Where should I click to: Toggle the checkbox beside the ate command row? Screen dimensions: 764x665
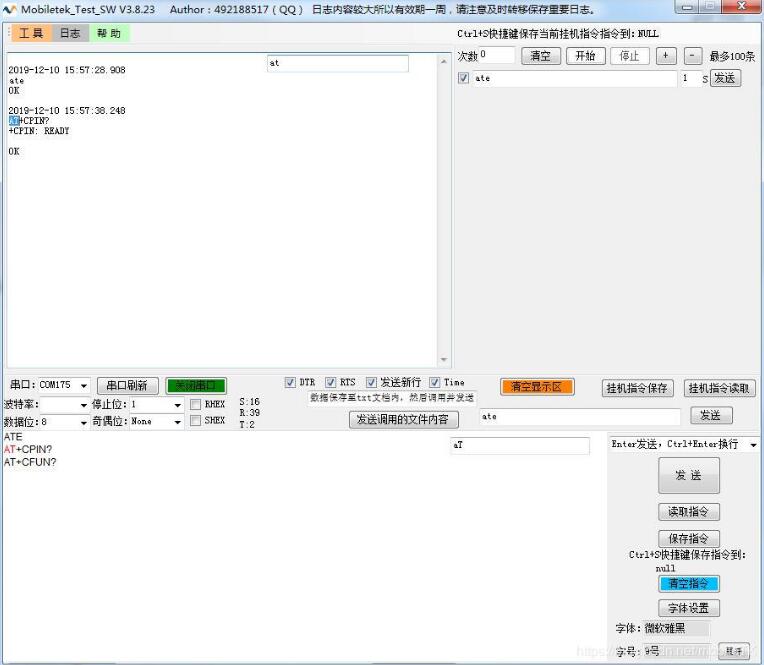point(463,78)
